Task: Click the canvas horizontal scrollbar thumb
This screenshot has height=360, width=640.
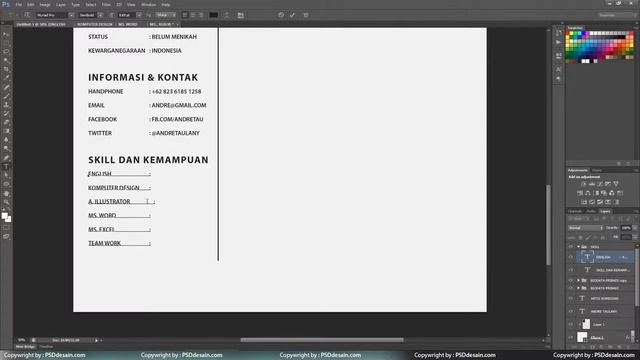Action: coord(322,340)
